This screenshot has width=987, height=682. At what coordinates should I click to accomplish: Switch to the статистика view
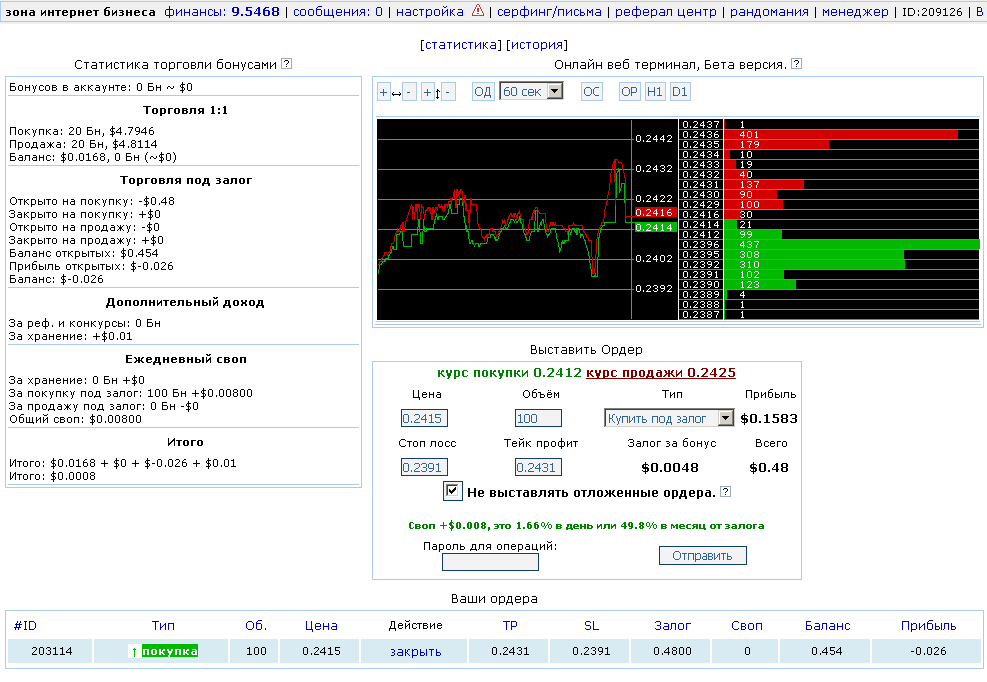click(x=461, y=45)
